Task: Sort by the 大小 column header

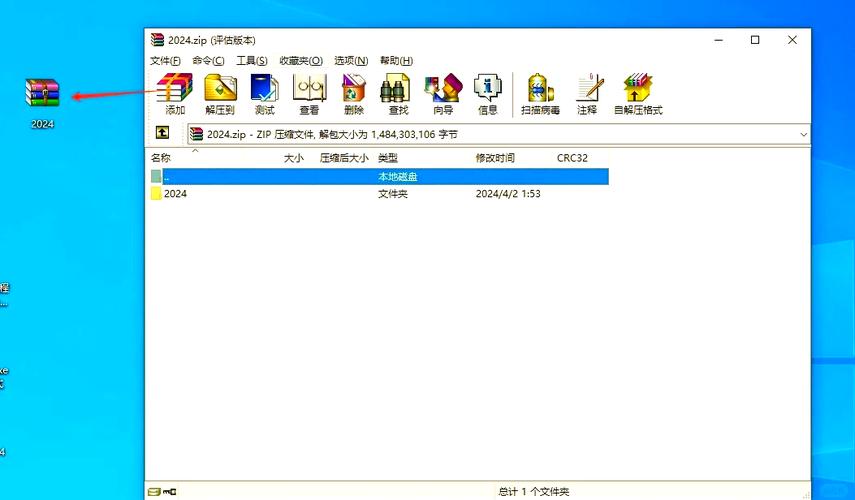Action: point(293,158)
